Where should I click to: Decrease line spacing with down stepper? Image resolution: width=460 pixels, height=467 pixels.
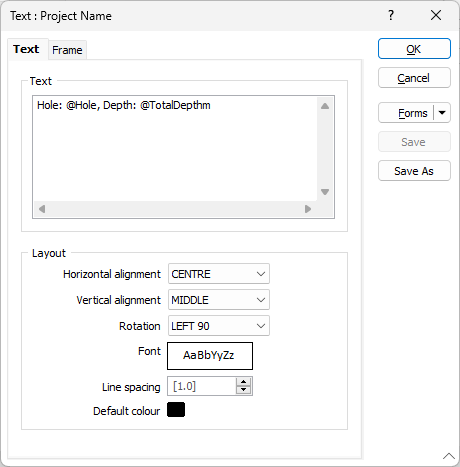point(244,389)
